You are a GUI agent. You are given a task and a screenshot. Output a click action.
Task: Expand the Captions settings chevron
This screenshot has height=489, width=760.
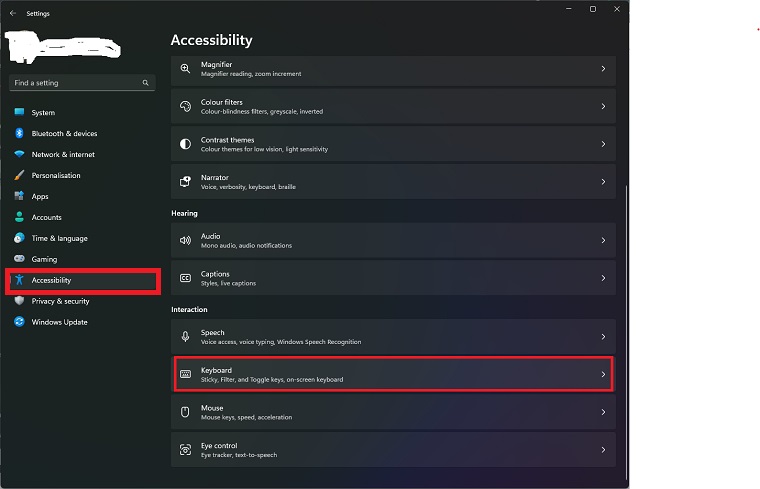point(603,278)
